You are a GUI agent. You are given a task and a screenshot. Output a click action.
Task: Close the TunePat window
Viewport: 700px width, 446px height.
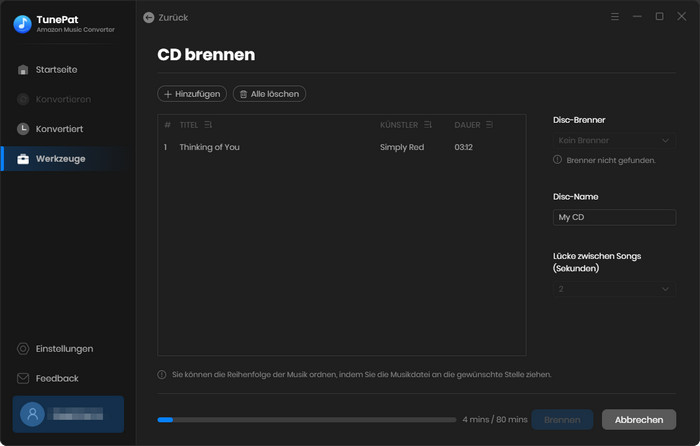click(x=682, y=17)
